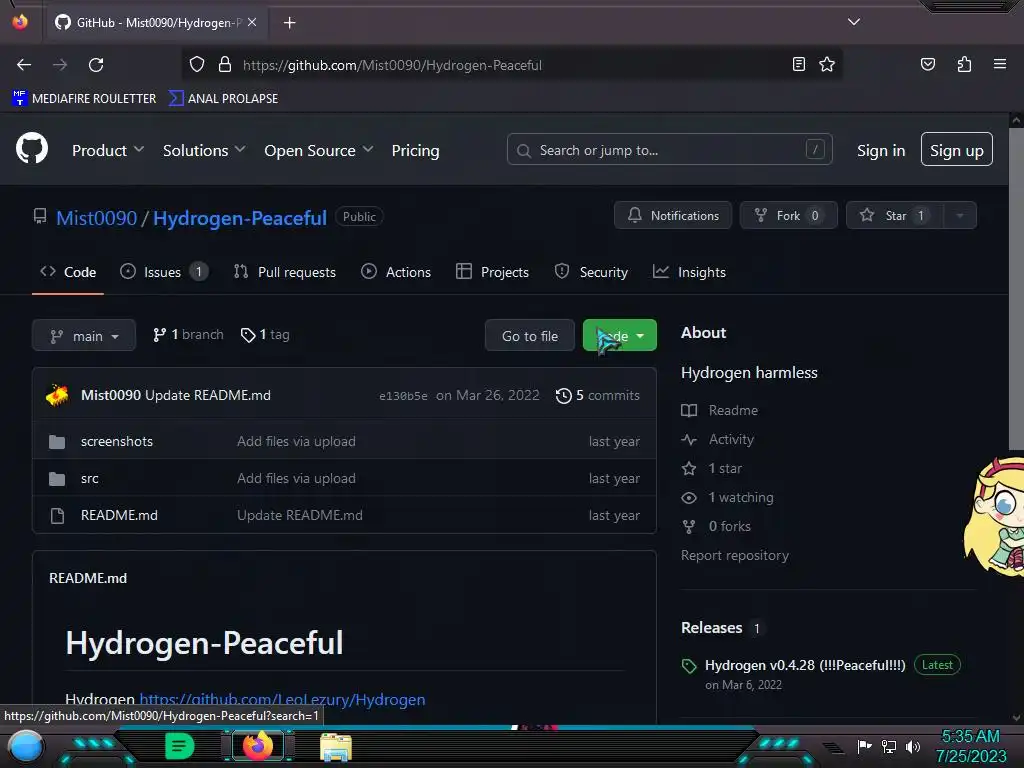View the 1 watching link
Viewport: 1024px width, 768px height.
[x=728, y=497]
